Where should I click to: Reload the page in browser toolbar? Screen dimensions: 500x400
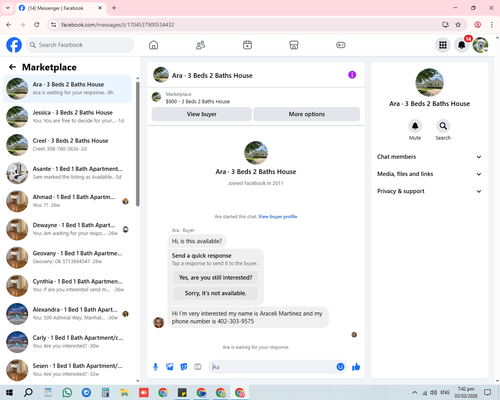point(37,25)
